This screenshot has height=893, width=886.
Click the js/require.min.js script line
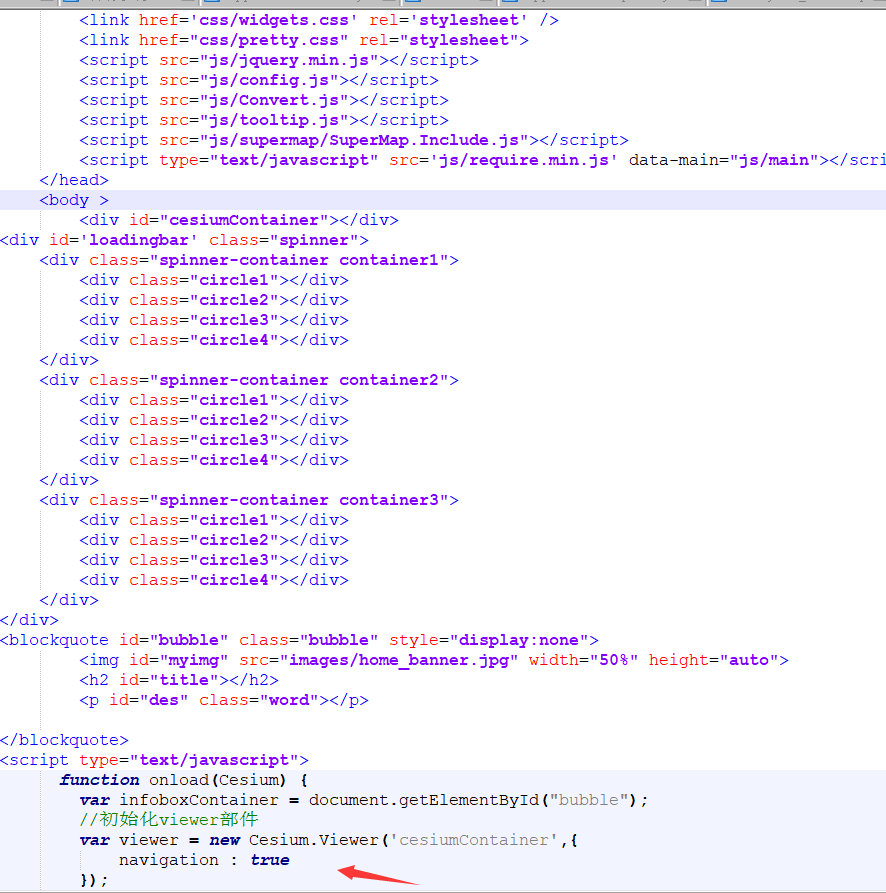pos(482,160)
